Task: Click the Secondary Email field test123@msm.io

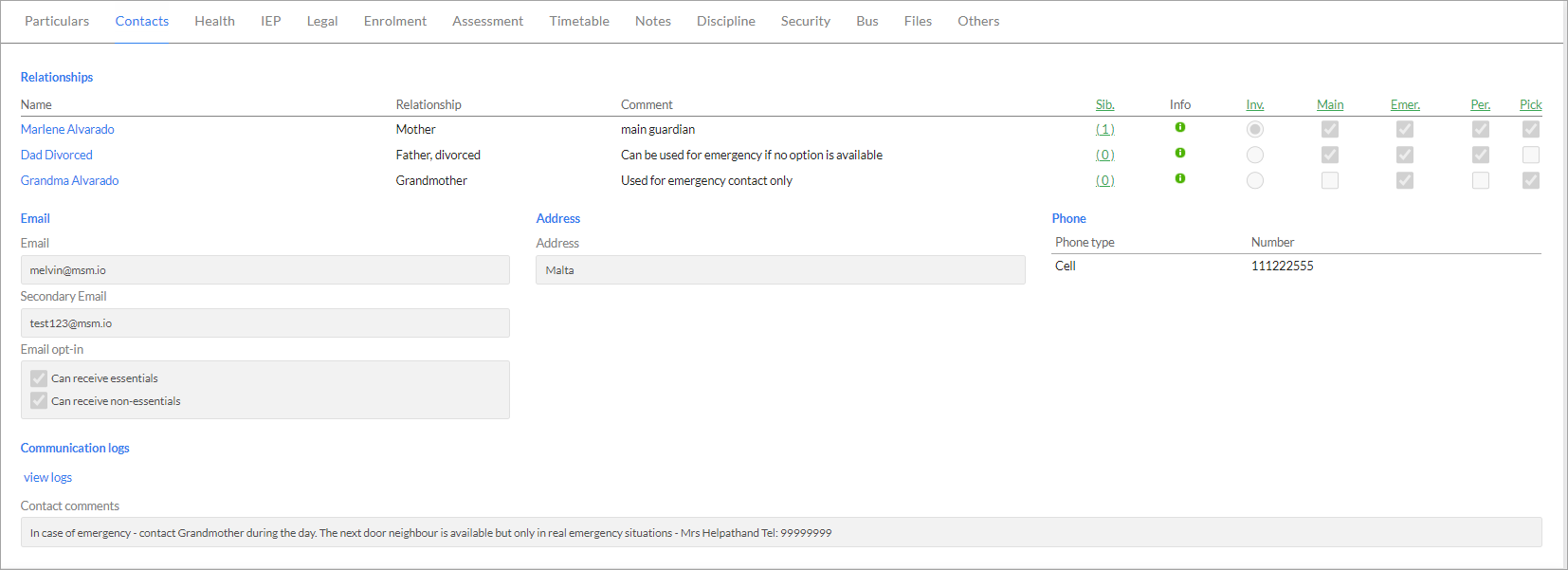Action: 265,323
